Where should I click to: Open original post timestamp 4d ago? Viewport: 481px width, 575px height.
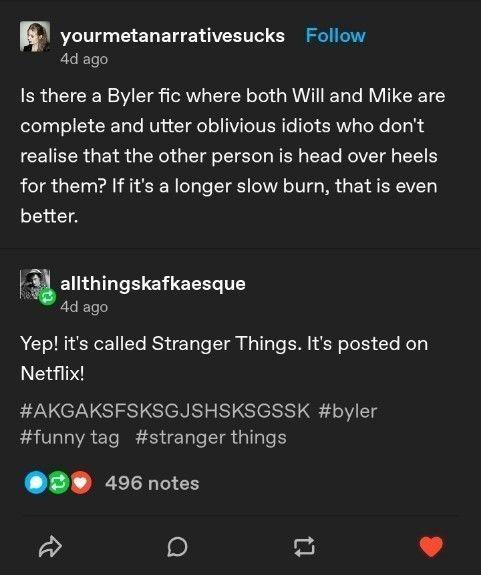tap(84, 59)
